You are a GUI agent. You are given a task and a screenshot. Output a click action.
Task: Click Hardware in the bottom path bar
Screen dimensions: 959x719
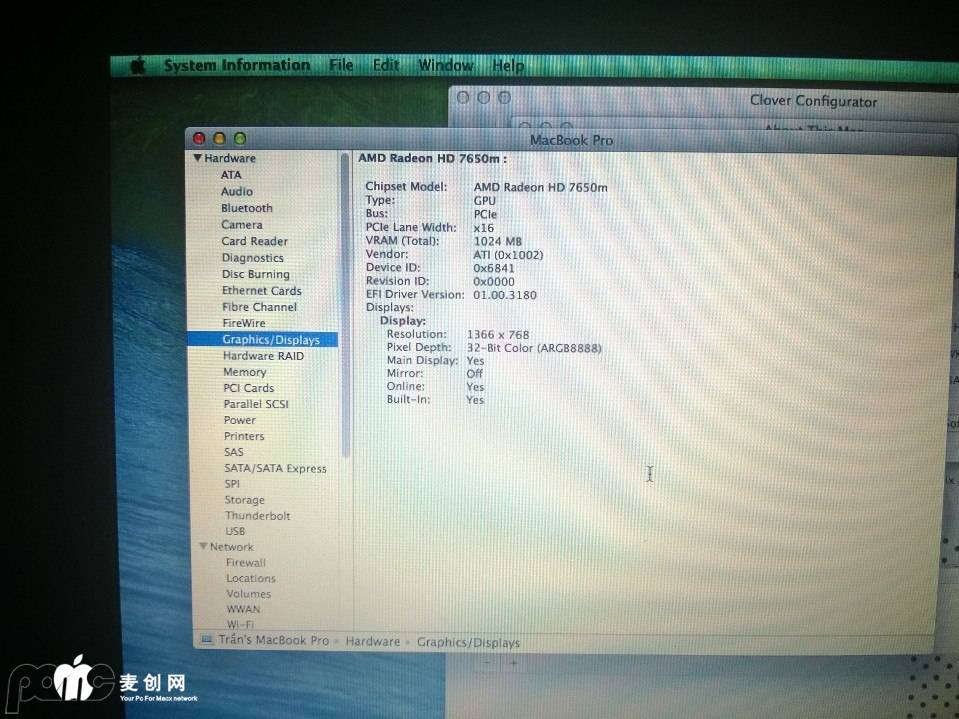372,642
